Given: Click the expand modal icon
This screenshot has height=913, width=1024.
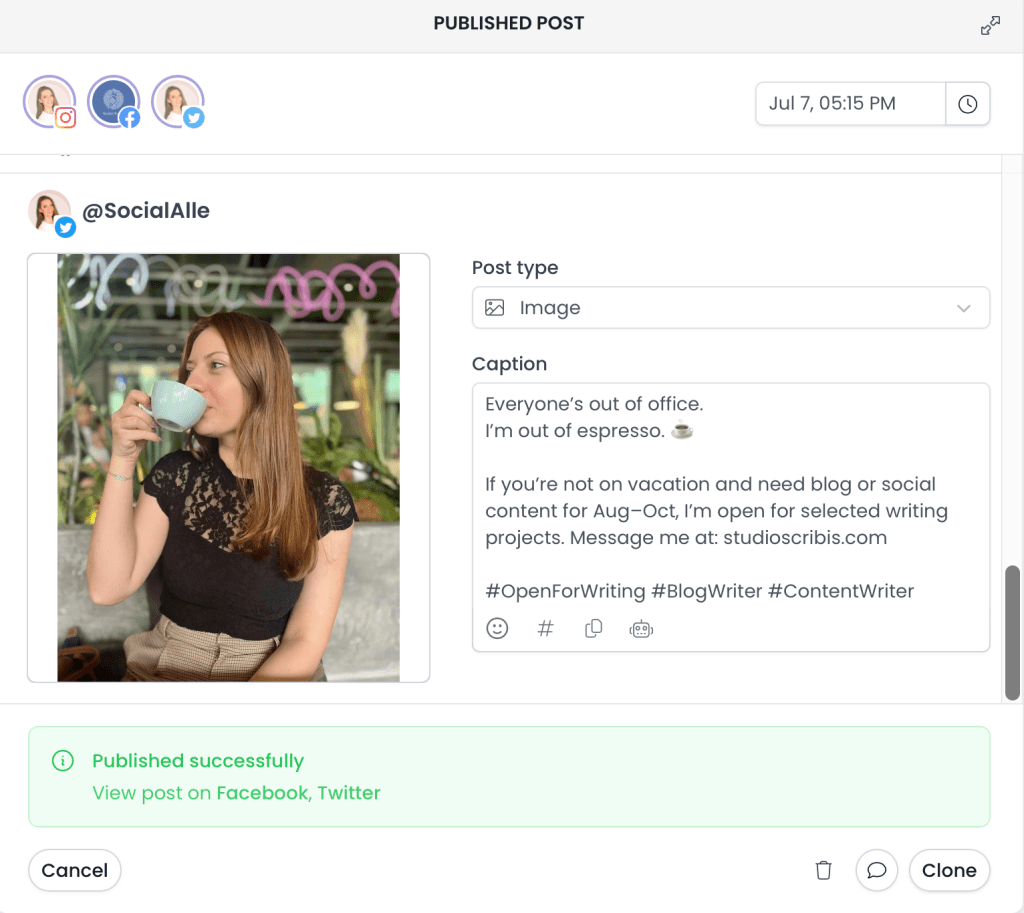Looking at the screenshot, I should [990, 26].
